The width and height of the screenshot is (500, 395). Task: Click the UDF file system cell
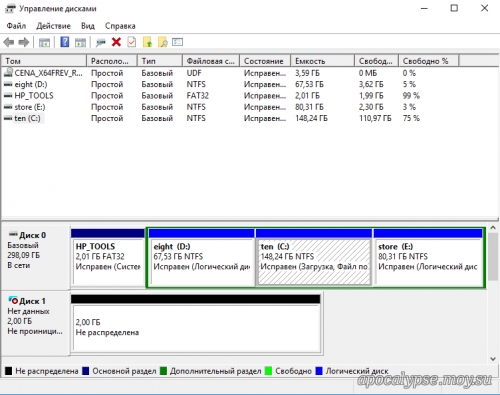coord(194,73)
